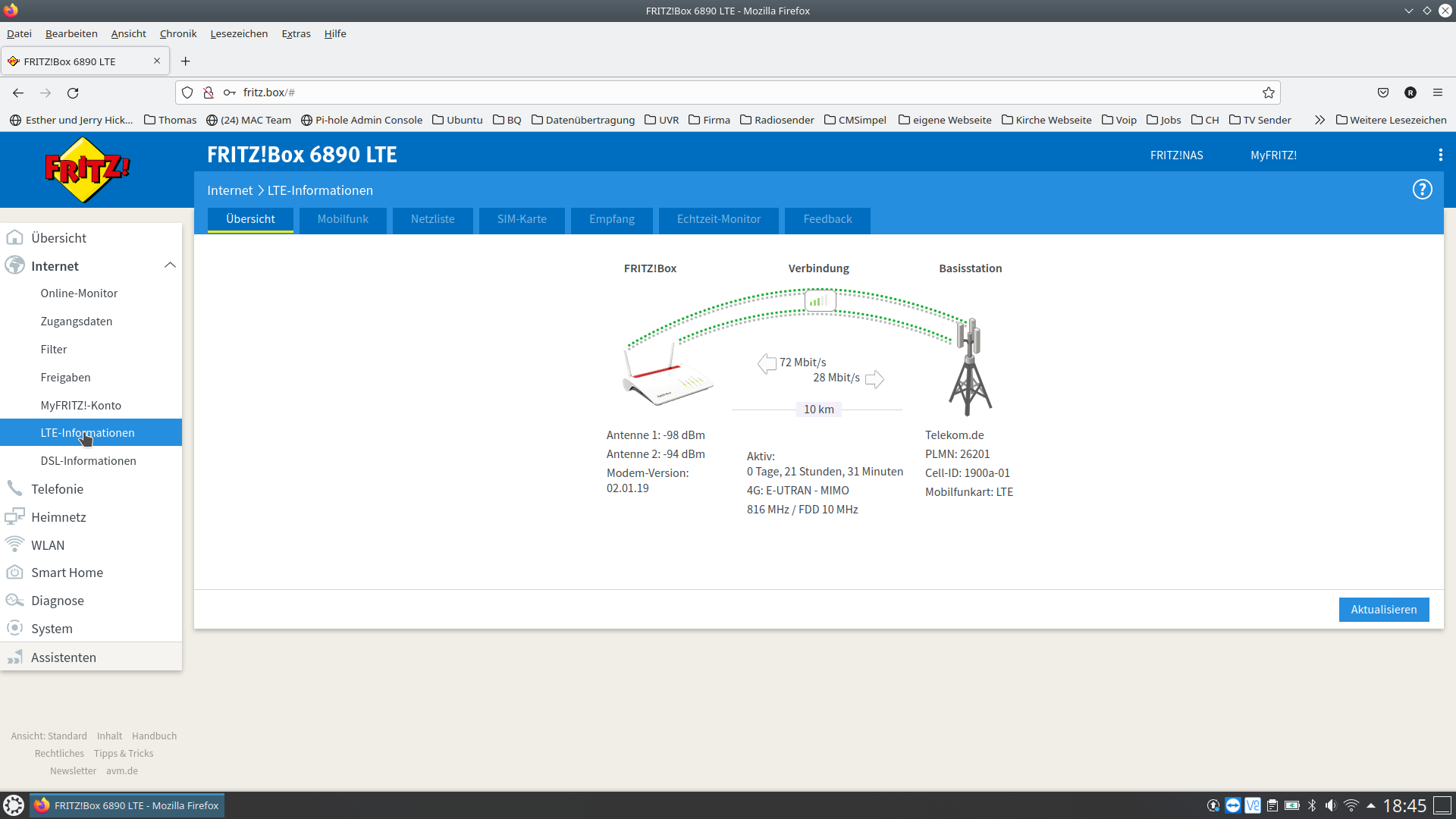Screen dimensions: 1456x819
Task: Click the address bar showing fritz.box
Action: pos(728,93)
